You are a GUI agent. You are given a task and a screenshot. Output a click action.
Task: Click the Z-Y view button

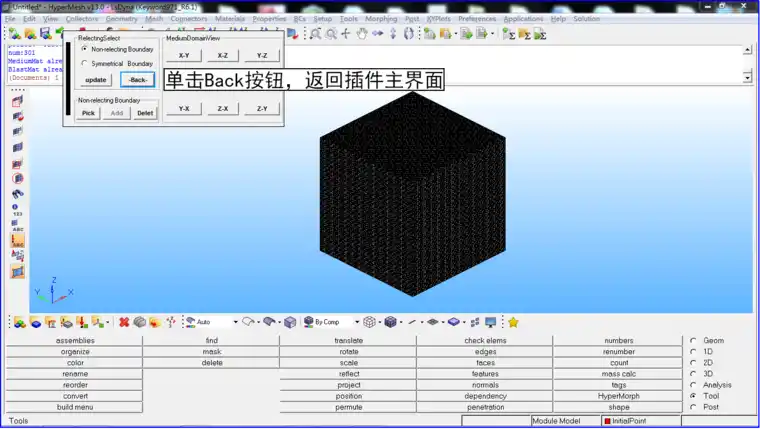tap(262, 109)
